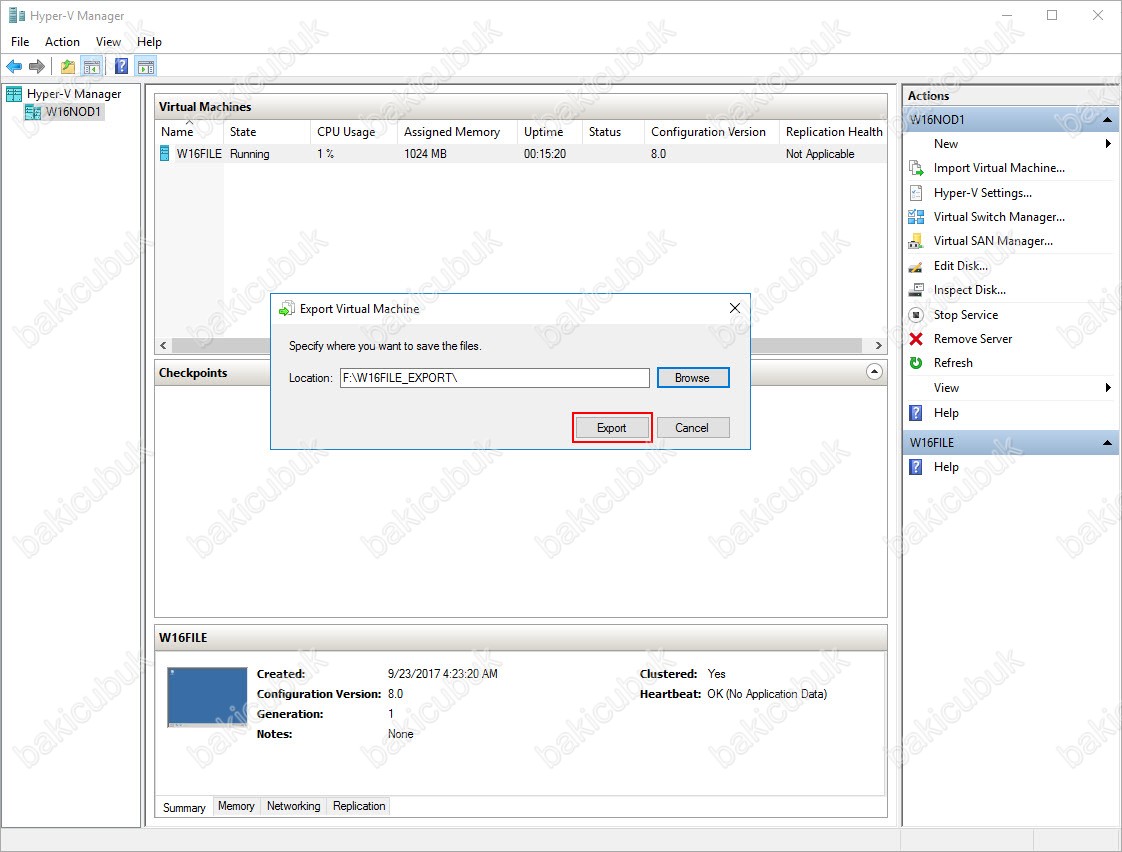Click the Import Virtual Machine icon
This screenshot has height=852, width=1122.
coord(916,168)
